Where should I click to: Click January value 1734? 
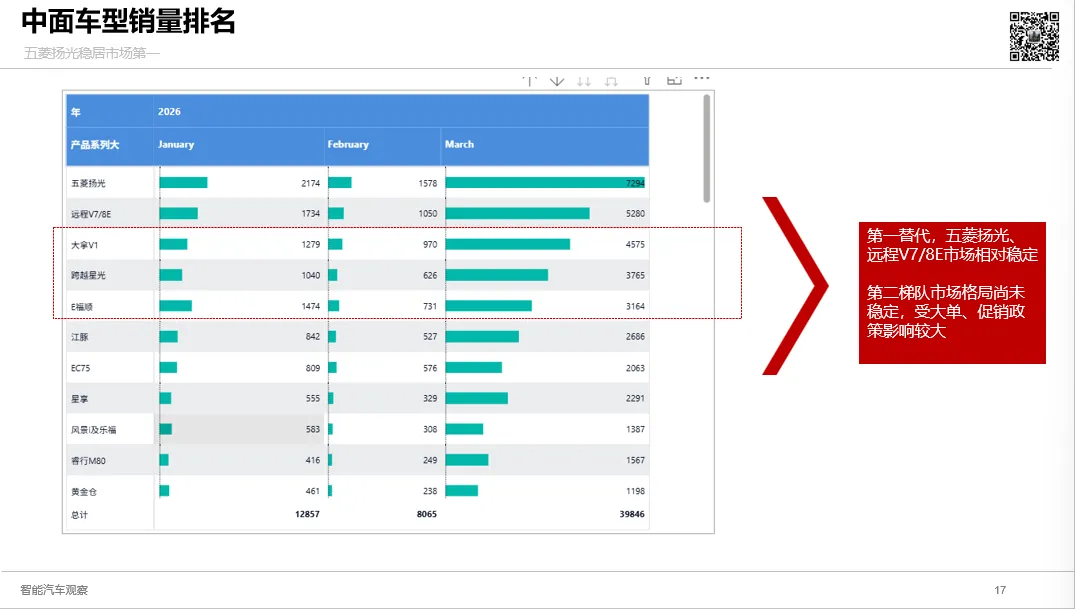click(311, 214)
